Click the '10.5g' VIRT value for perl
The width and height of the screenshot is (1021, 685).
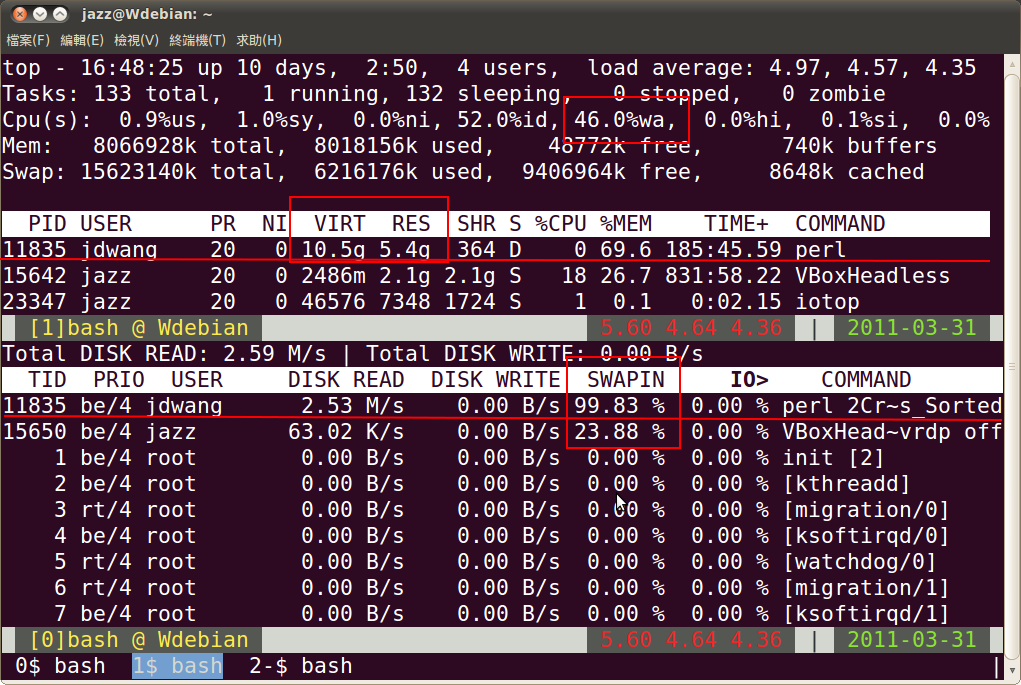333,250
